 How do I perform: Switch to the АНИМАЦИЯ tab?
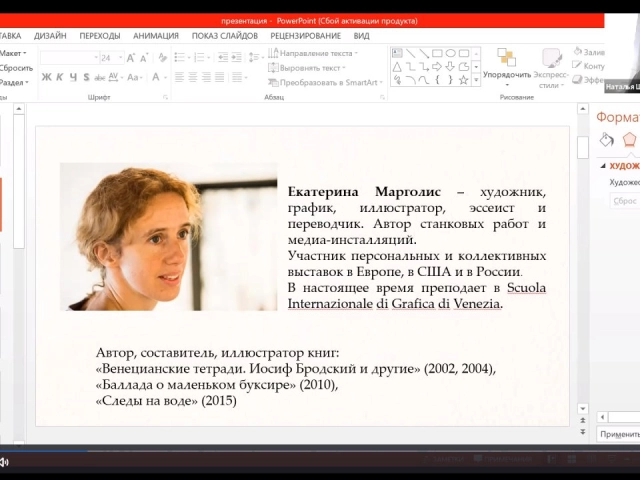156,36
